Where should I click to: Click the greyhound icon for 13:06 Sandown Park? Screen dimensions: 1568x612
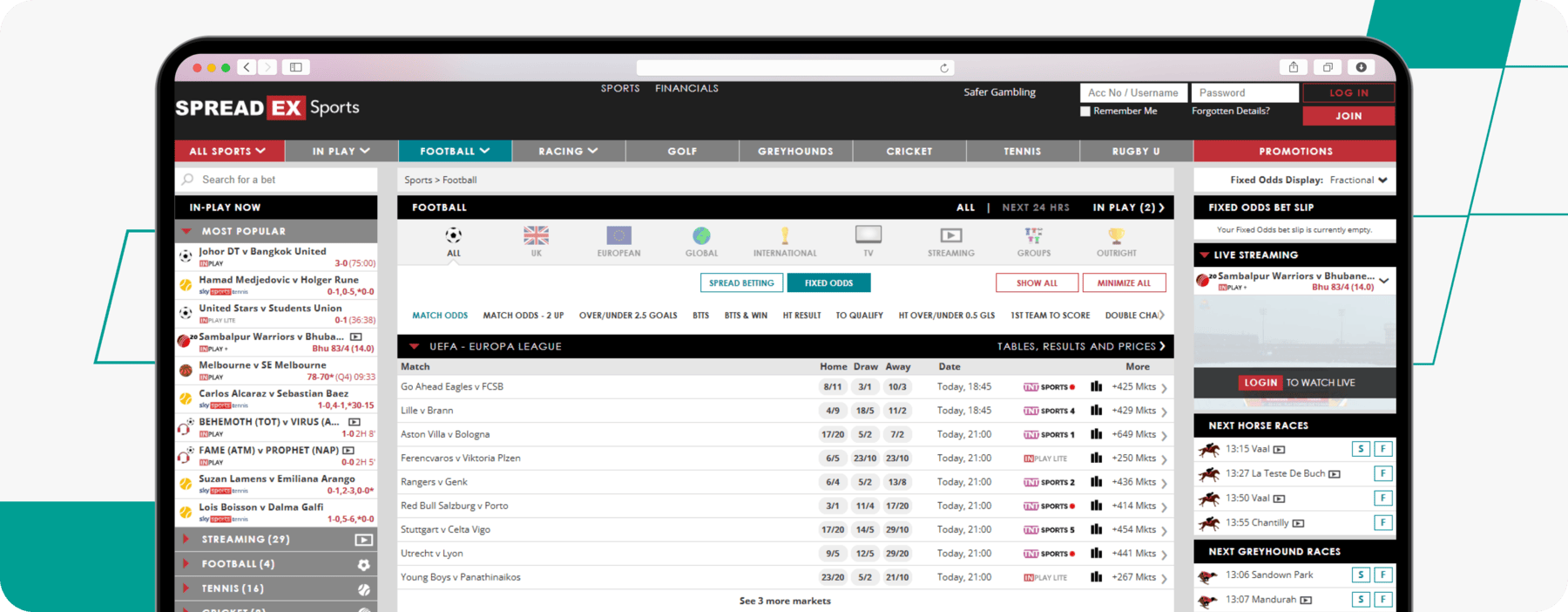point(1207,576)
